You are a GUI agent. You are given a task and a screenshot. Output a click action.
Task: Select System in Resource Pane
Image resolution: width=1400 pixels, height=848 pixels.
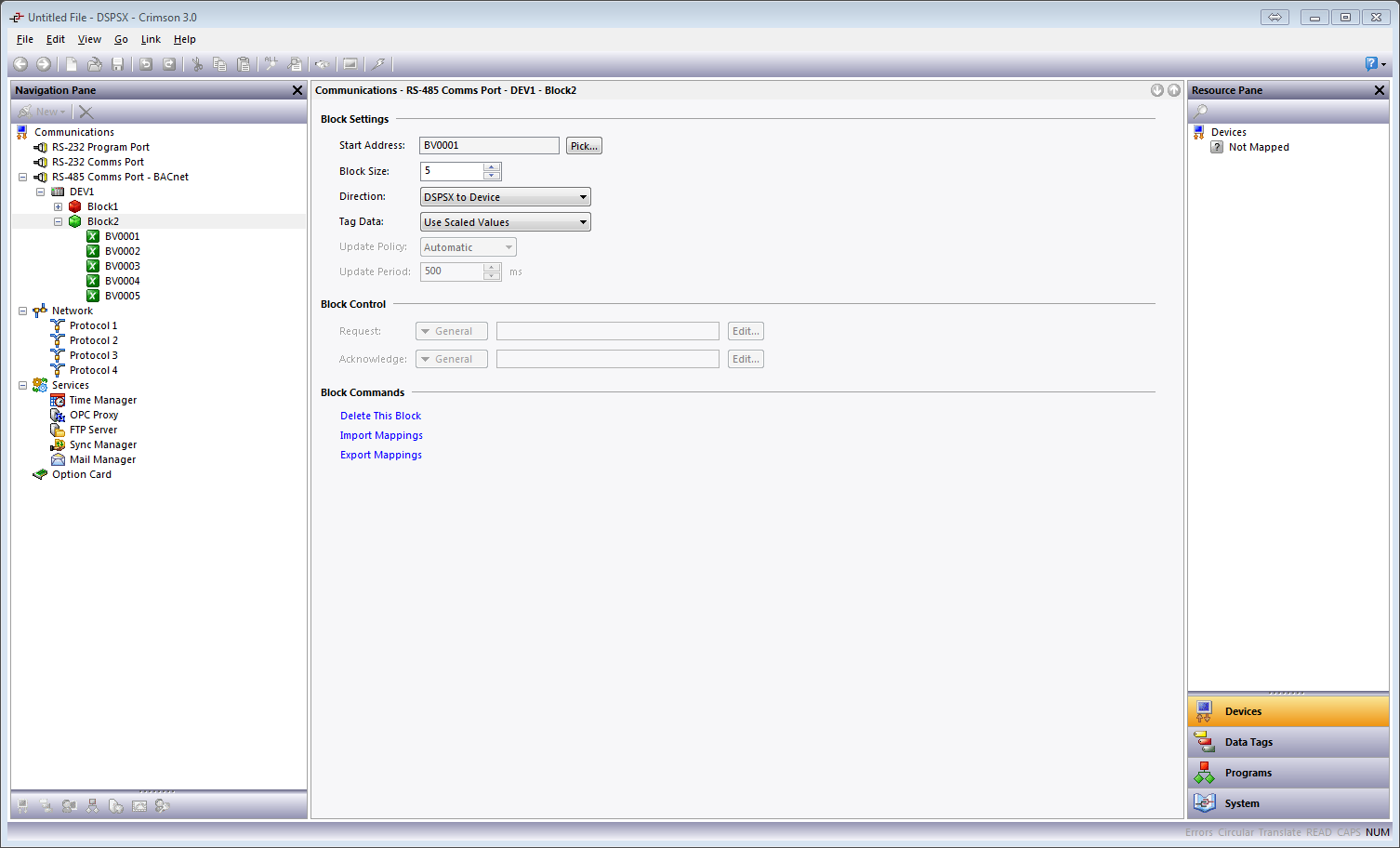pos(1288,803)
